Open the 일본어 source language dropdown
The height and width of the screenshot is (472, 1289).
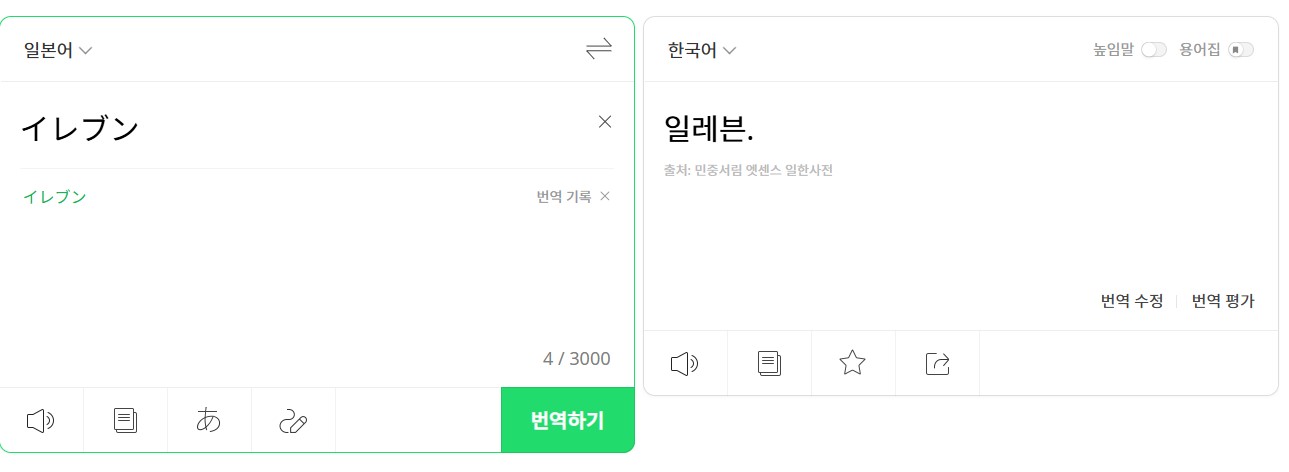58,51
